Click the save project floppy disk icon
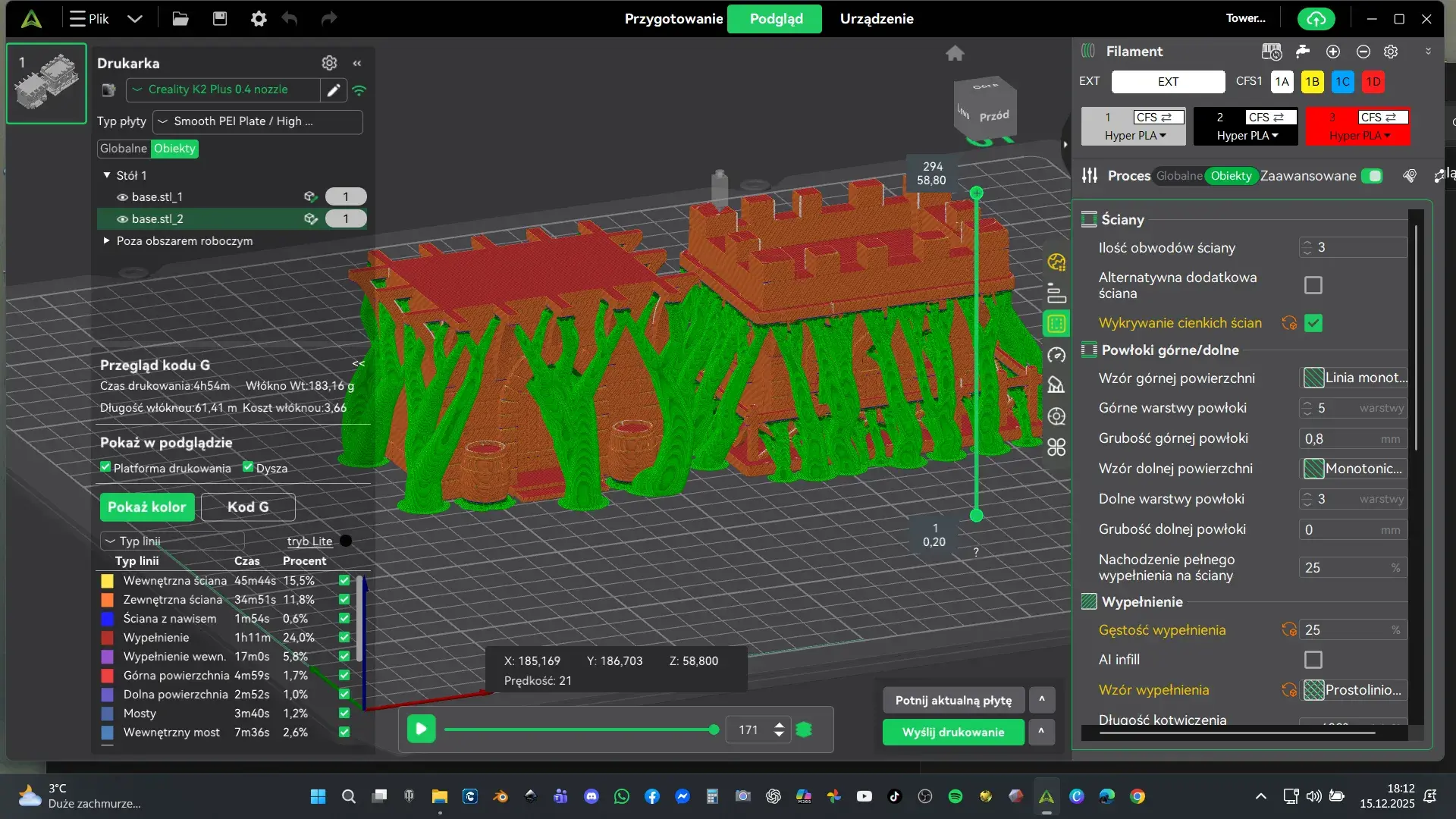Image resolution: width=1456 pixels, height=819 pixels. (220, 19)
